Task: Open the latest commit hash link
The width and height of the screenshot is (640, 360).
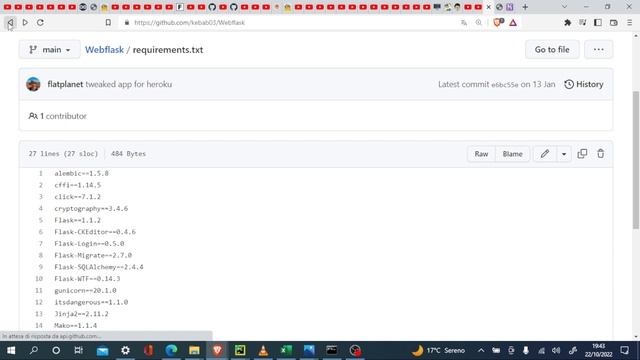Action: coord(504,85)
